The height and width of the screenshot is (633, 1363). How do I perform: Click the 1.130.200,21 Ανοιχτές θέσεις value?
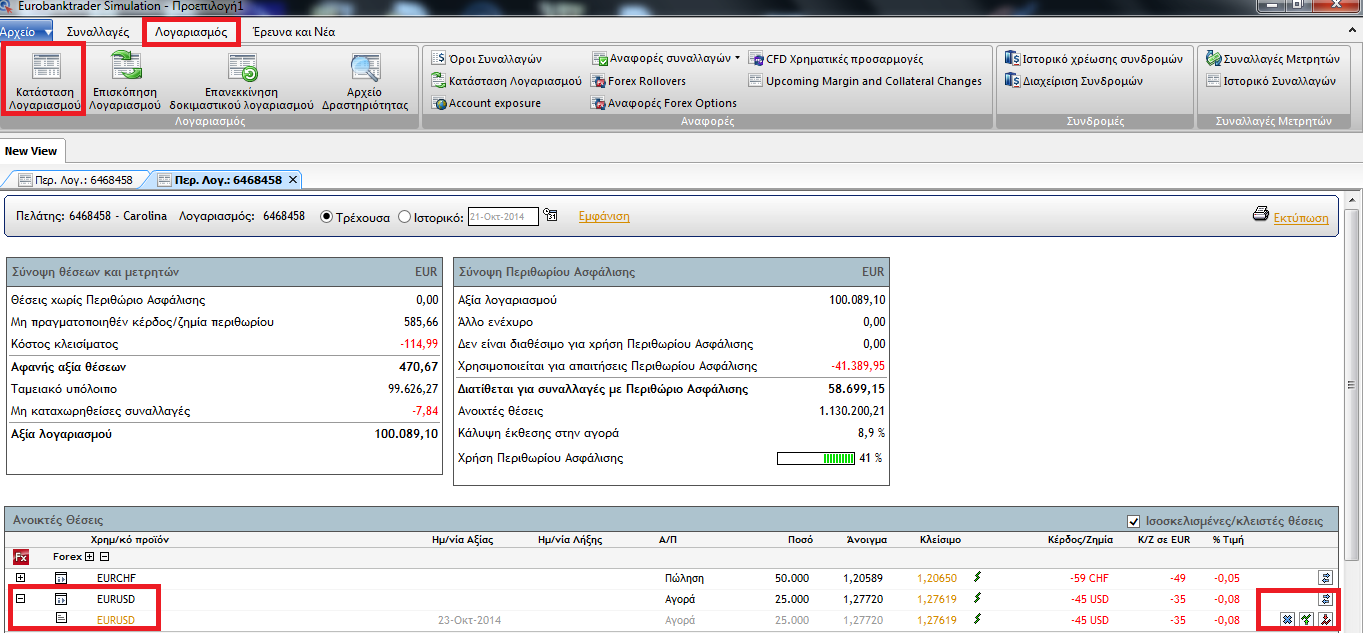point(852,411)
